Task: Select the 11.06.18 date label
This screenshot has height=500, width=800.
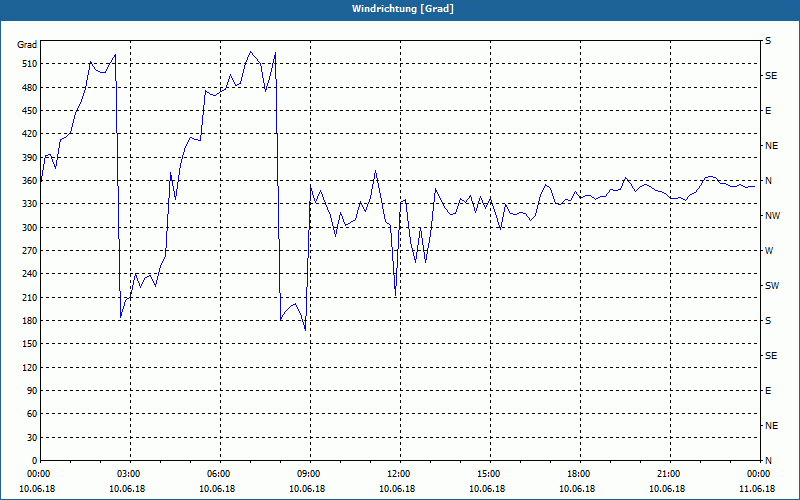Action: (757, 489)
